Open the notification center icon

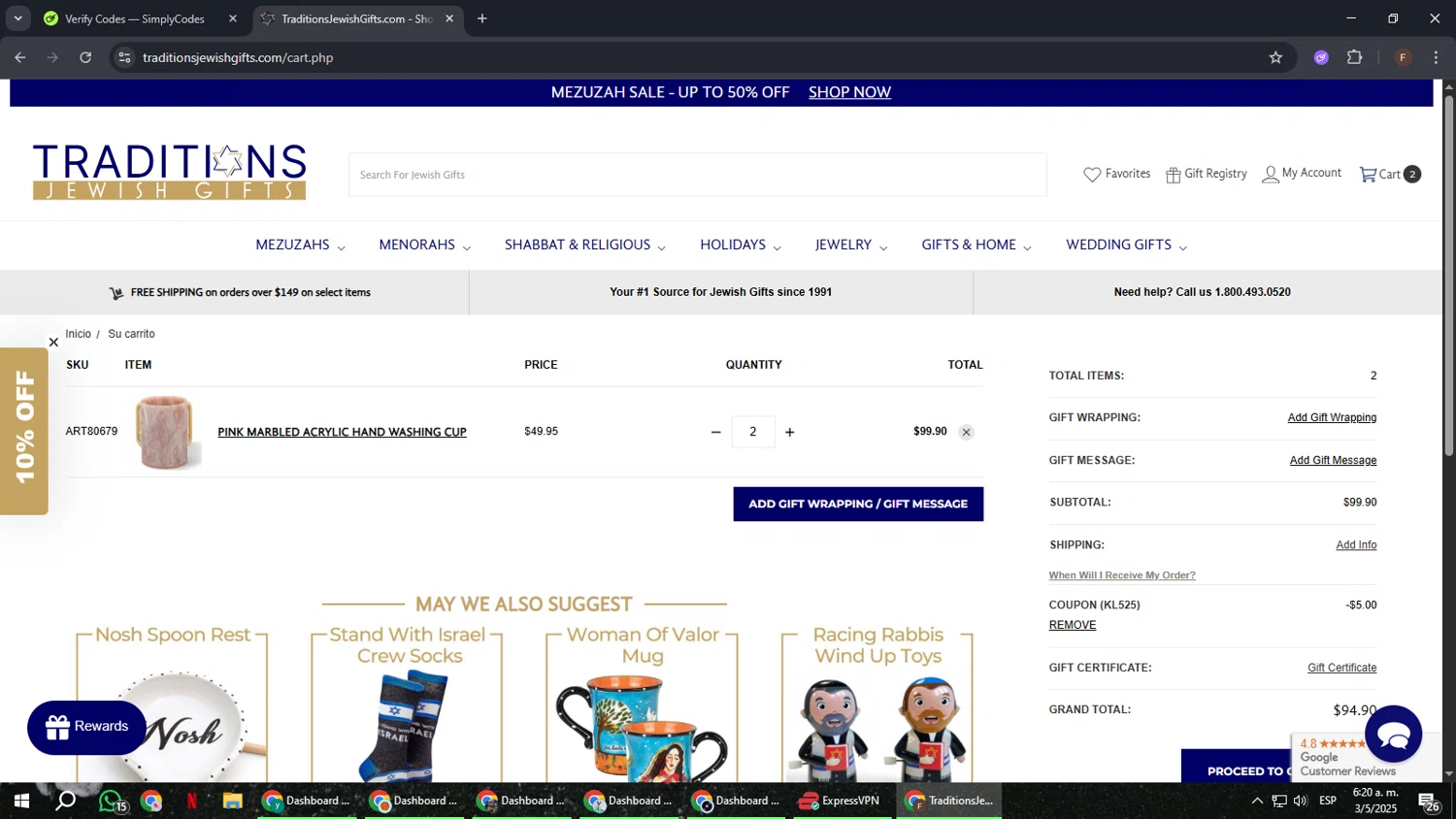[1428, 802]
